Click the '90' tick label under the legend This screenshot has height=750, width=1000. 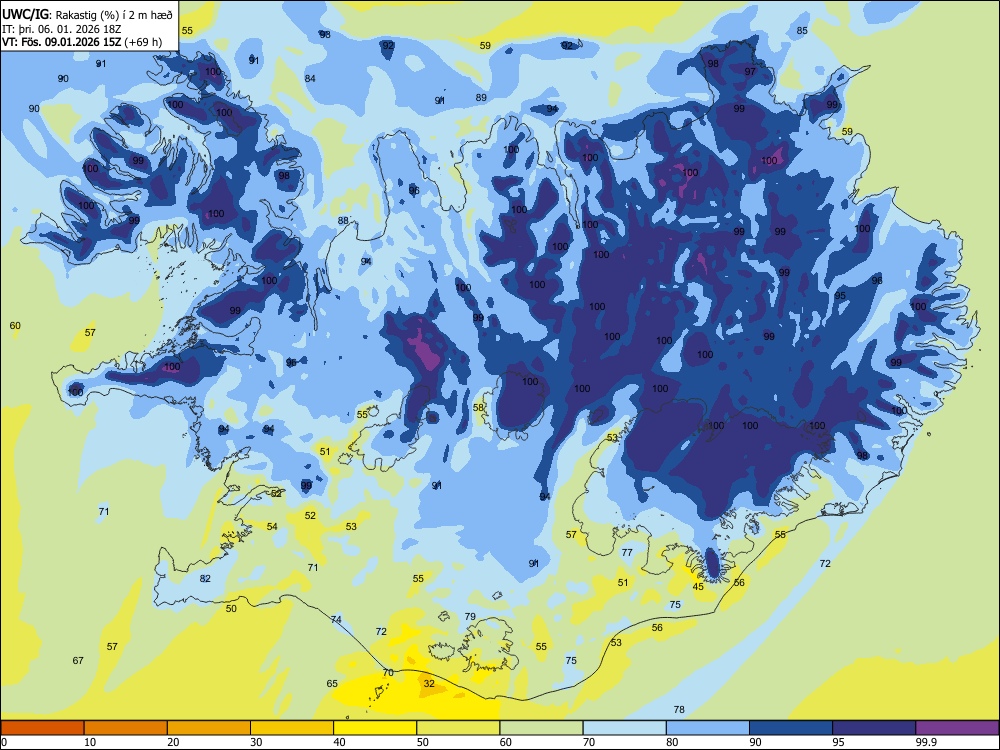pos(755,742)
